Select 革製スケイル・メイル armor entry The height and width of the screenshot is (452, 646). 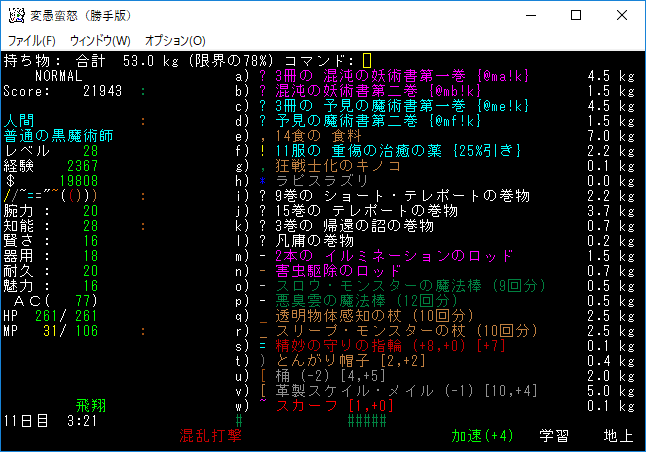coord(360,390)
